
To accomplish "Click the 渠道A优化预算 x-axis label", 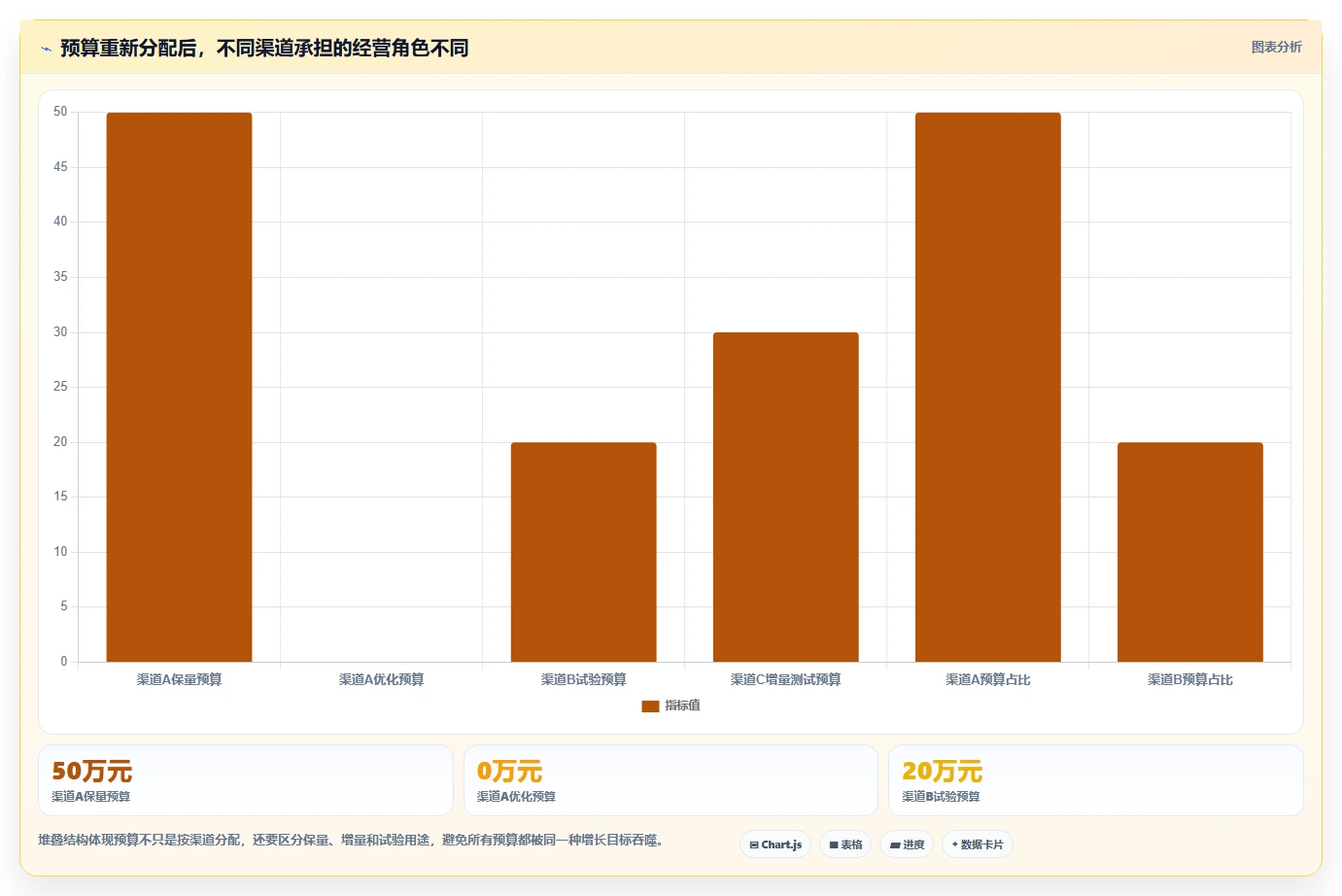I will tap(381, 679).
